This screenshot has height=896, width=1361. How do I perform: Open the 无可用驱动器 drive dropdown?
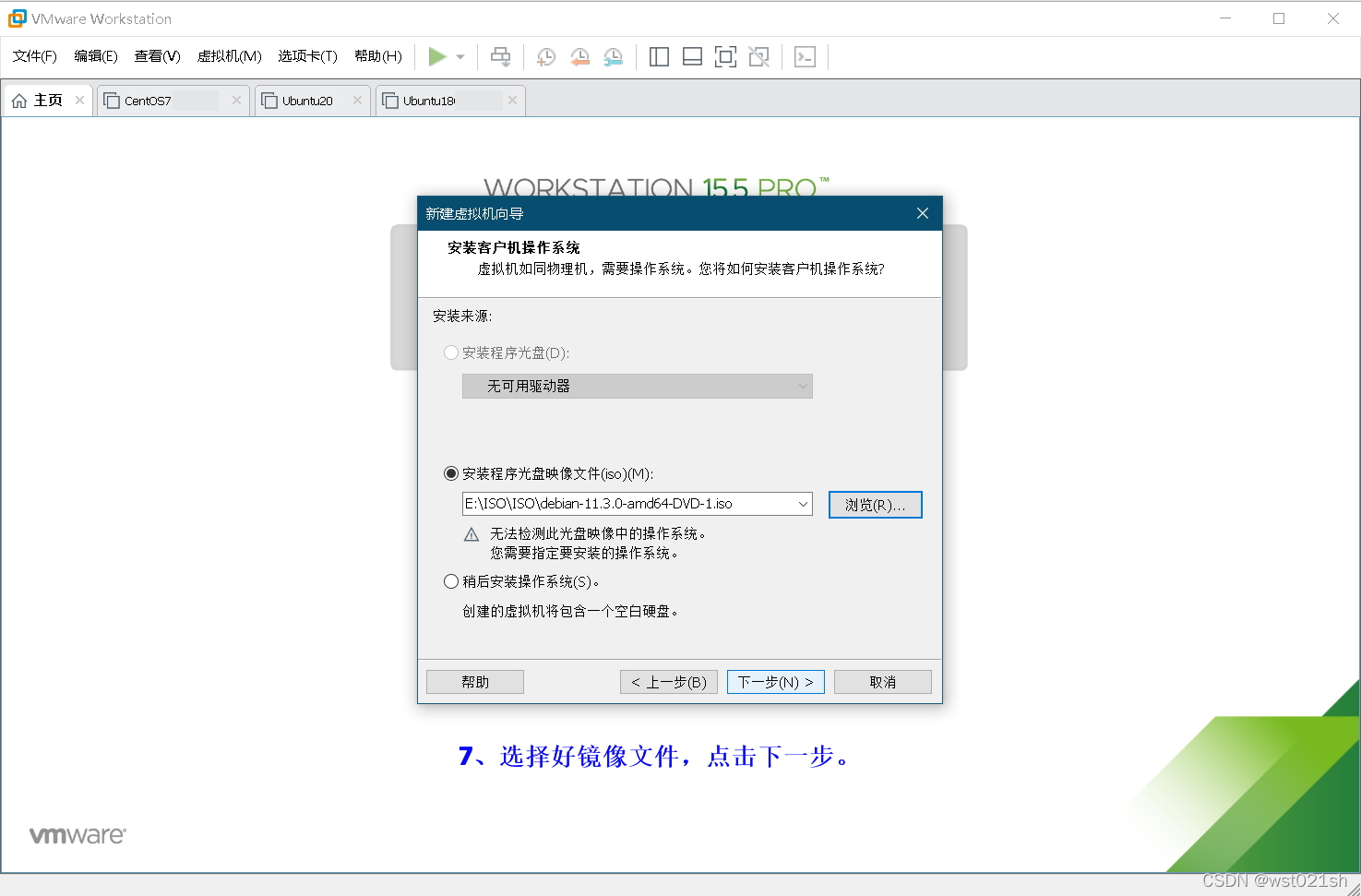tap(637, 386)
